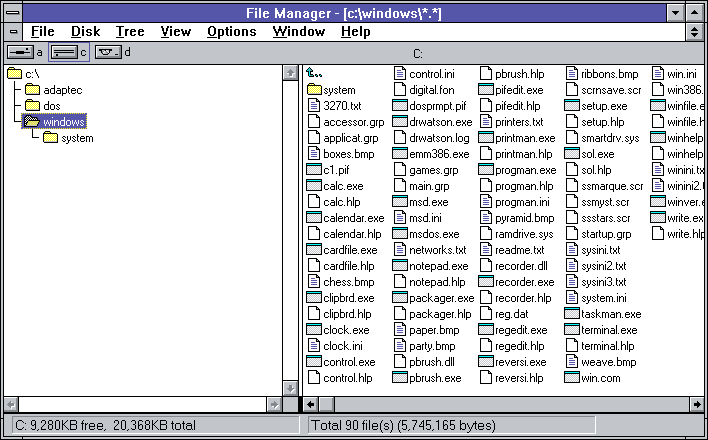This screenshot has width=708, height=440.
Task: Select CD-ROM drive d icon
Action: pyautogui.click(x=108, y=52)
